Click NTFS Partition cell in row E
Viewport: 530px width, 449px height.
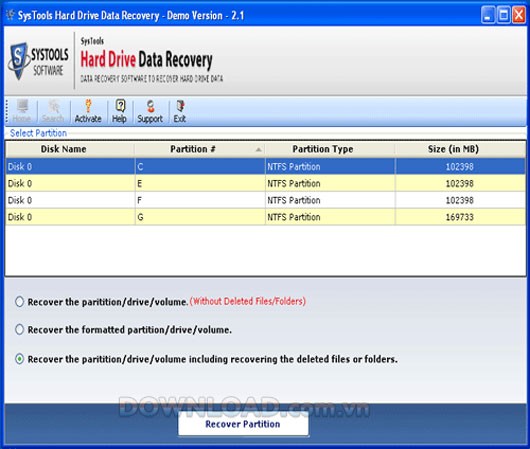pos(330,183)
